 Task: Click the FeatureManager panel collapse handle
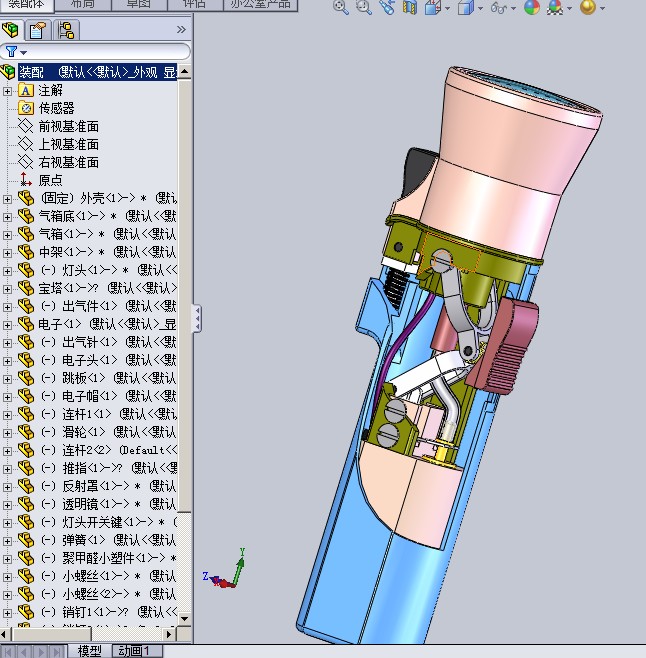pyautogui.click(x=196, y=319)
